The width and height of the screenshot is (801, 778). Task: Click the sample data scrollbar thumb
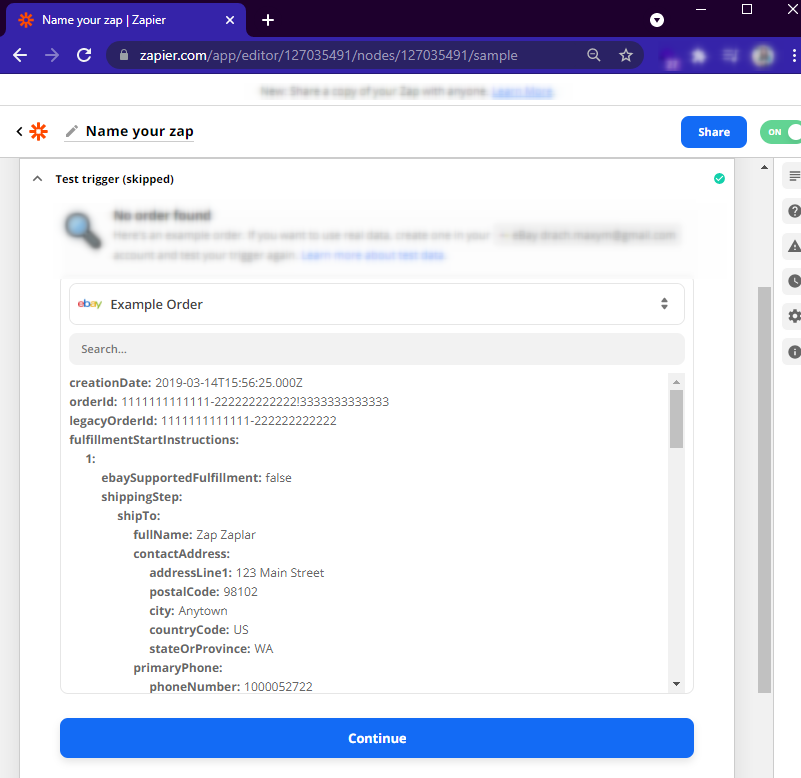(676, 419)
